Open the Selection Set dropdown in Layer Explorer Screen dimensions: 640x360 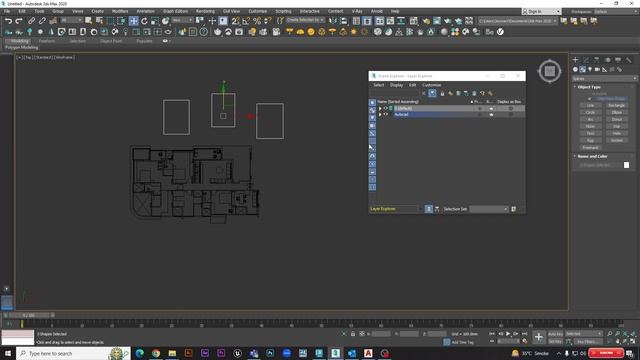click(x=488, y=209)
